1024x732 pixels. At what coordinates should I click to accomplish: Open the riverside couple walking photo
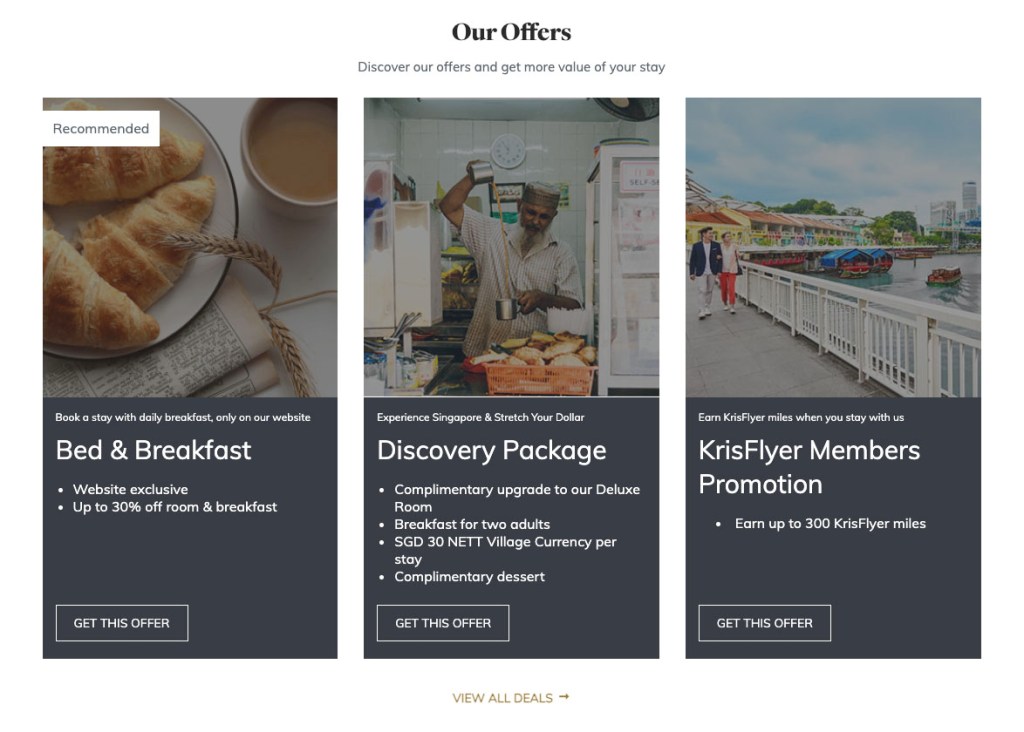coord(833,247)
